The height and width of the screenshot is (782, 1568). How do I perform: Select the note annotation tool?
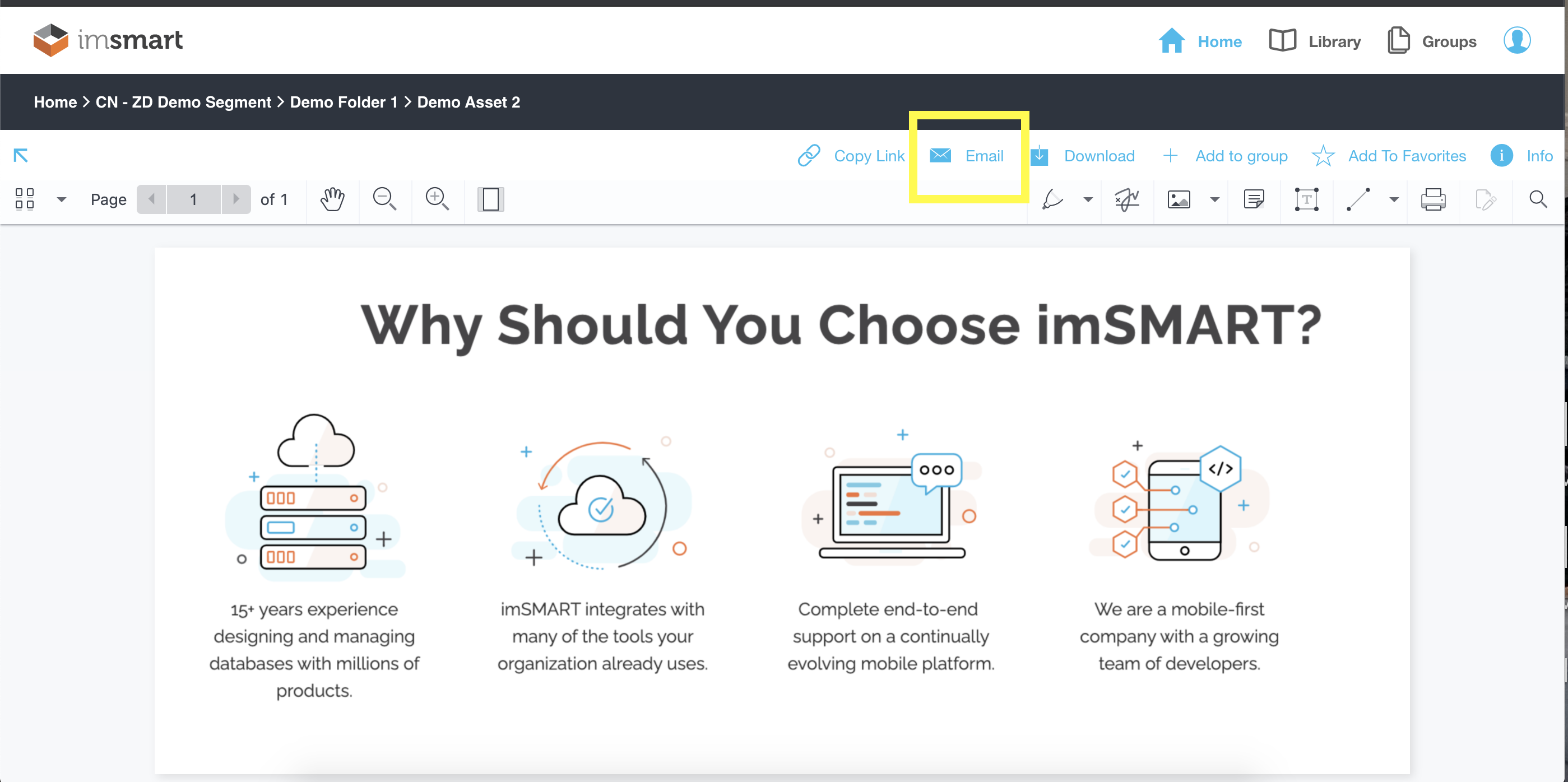pos(1254,199)
